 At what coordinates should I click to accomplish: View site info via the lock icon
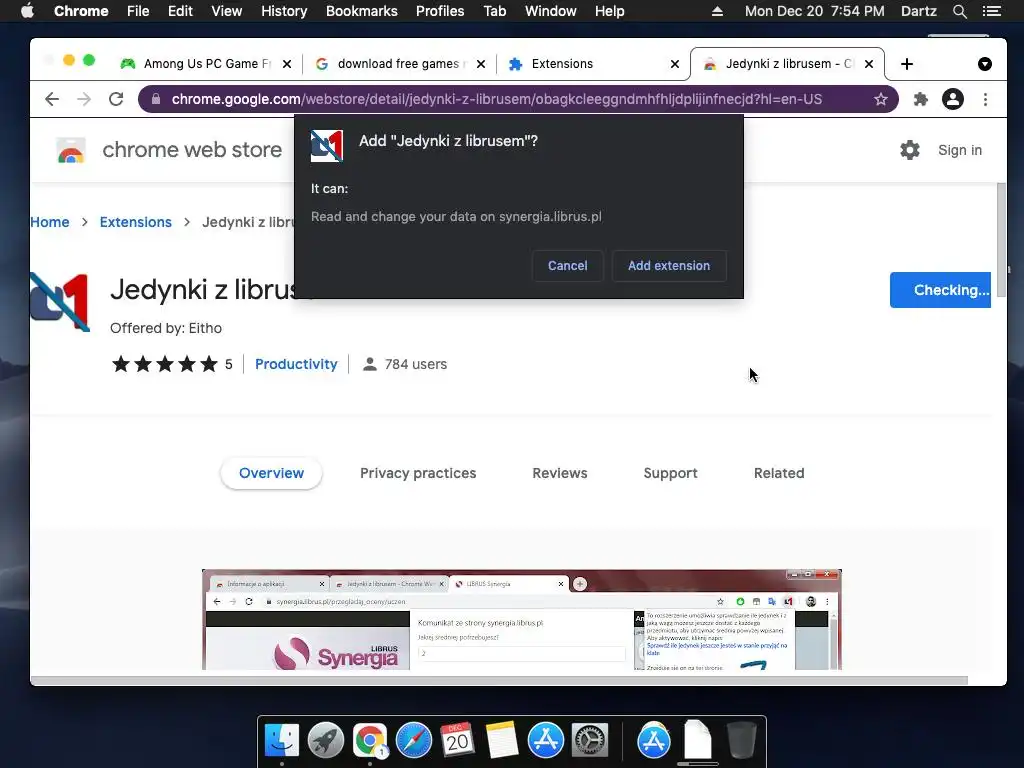click(155, 99)
